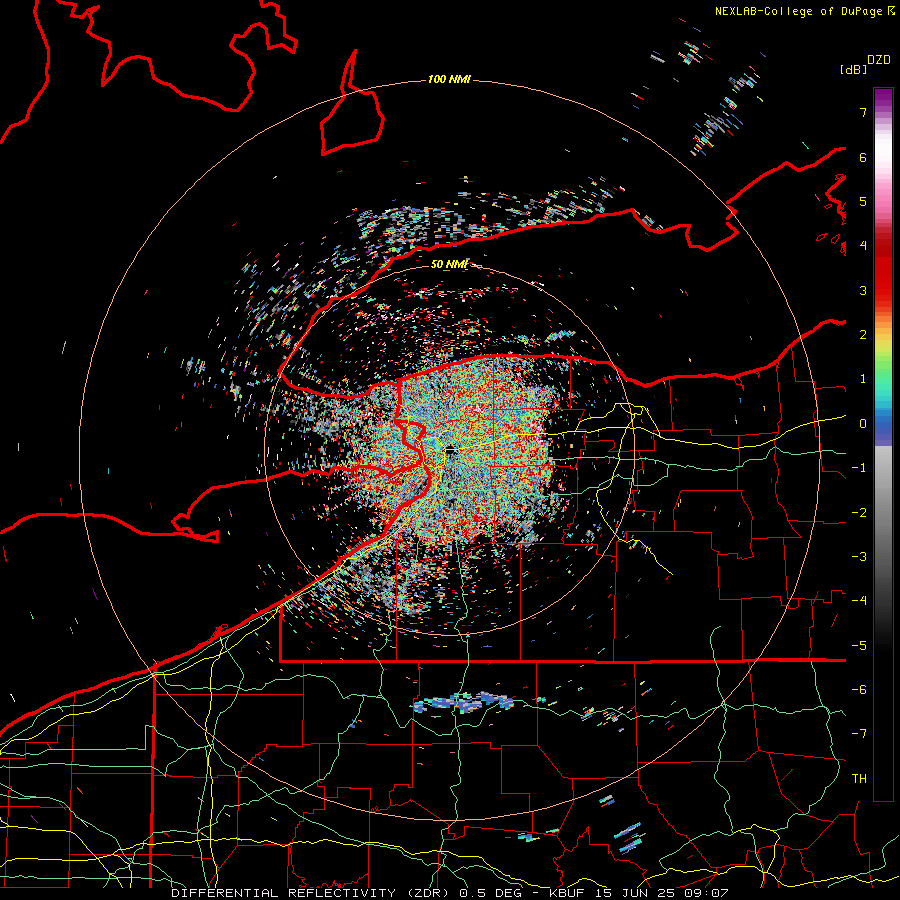The height and width of the screenshot is (900, 900).
Task: Click the 1 value on color scale
Action: 863,379
